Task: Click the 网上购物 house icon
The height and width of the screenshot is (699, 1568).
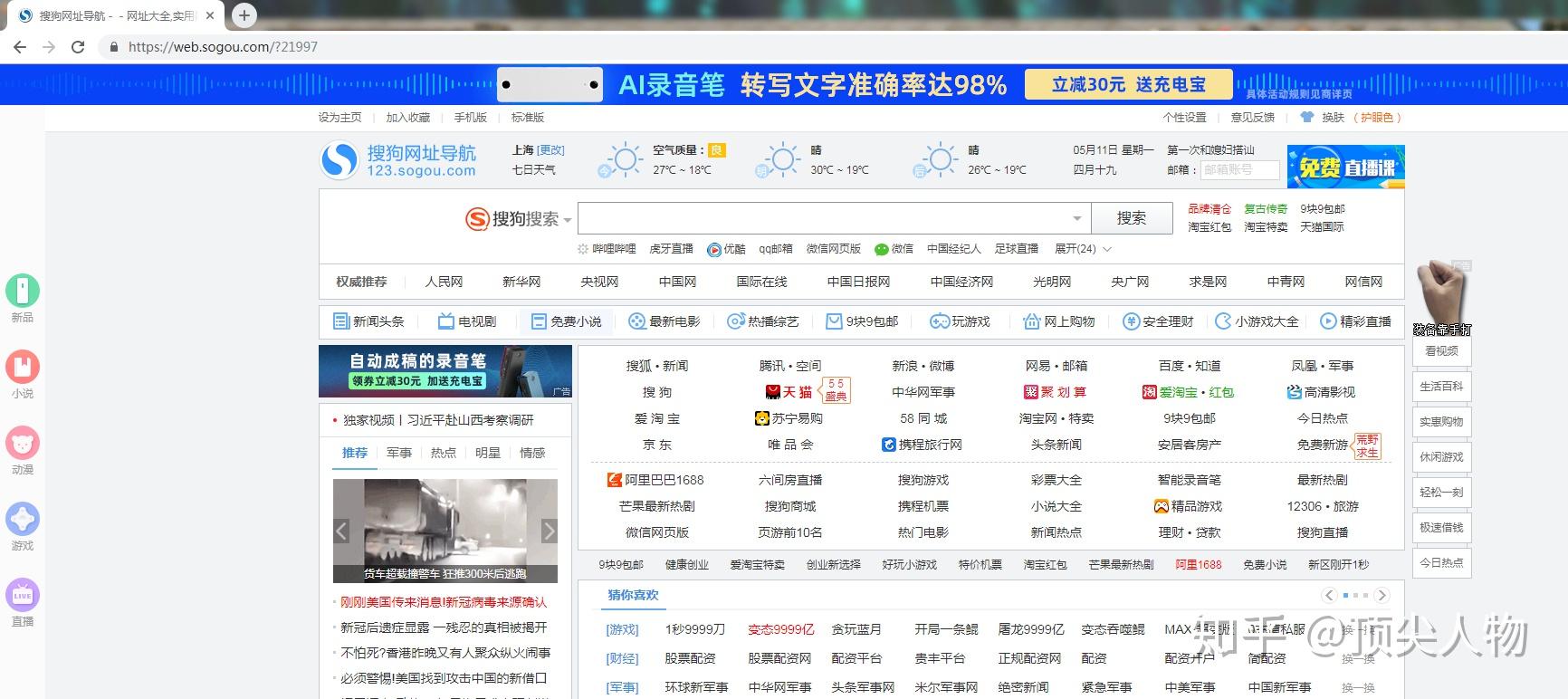Action: (x=1031, y=321)
